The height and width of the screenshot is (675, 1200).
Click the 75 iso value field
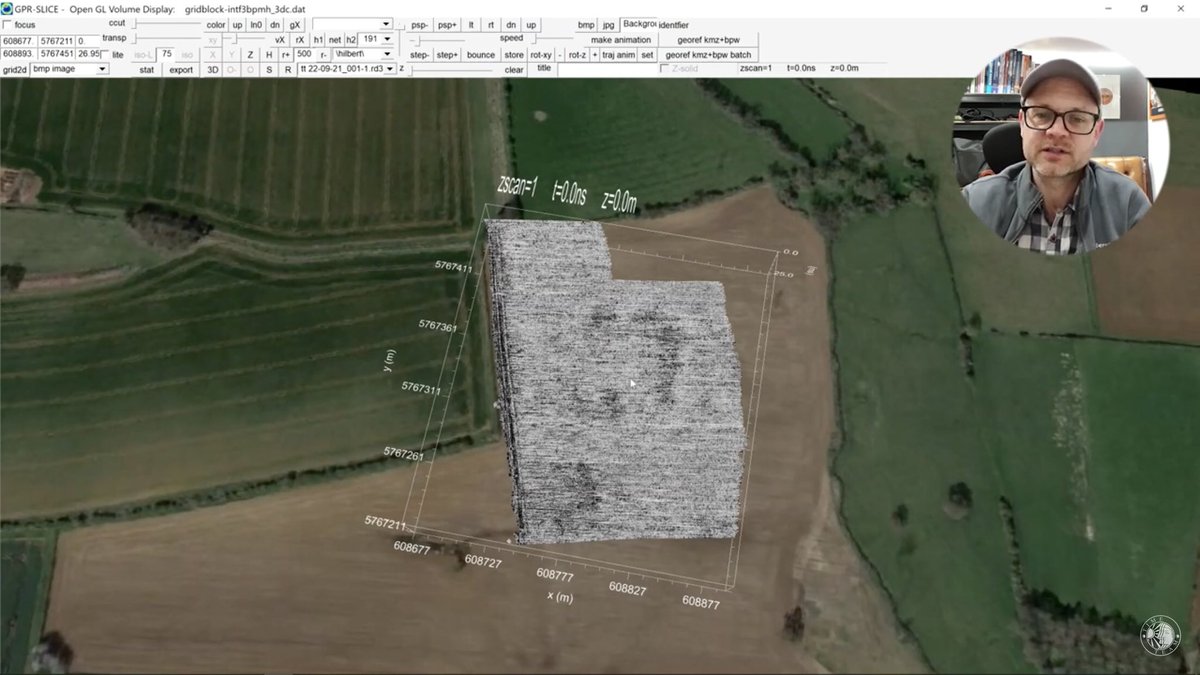(x=167, y=54)
